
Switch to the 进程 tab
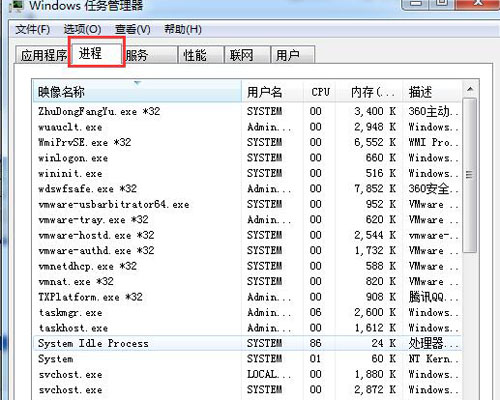(x=97, y=53)
